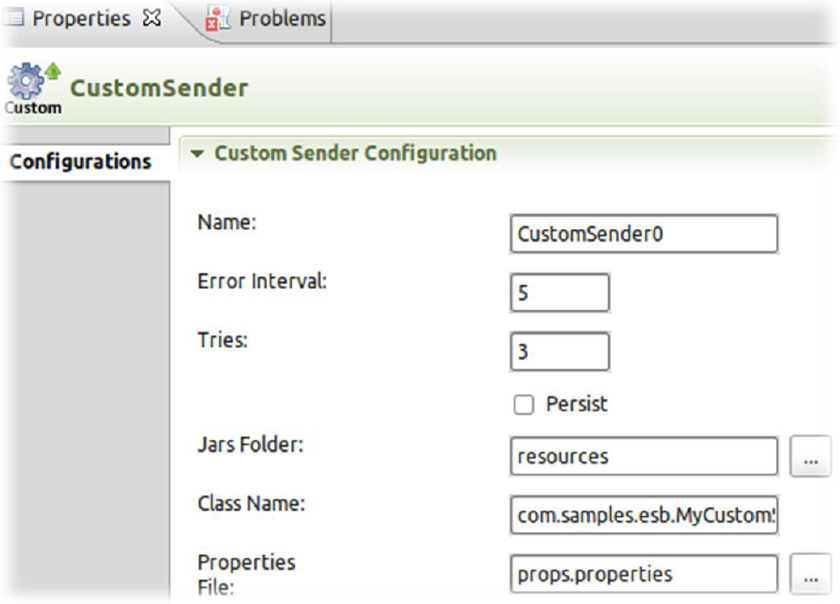Click the Problems tab error icon
840x604 pixels.
point(218,19)
